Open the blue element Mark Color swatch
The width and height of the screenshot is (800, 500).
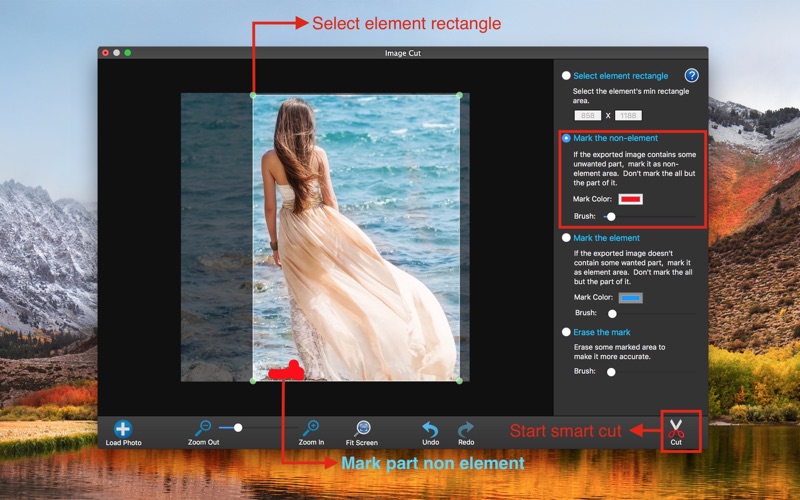tap(631, 297)
